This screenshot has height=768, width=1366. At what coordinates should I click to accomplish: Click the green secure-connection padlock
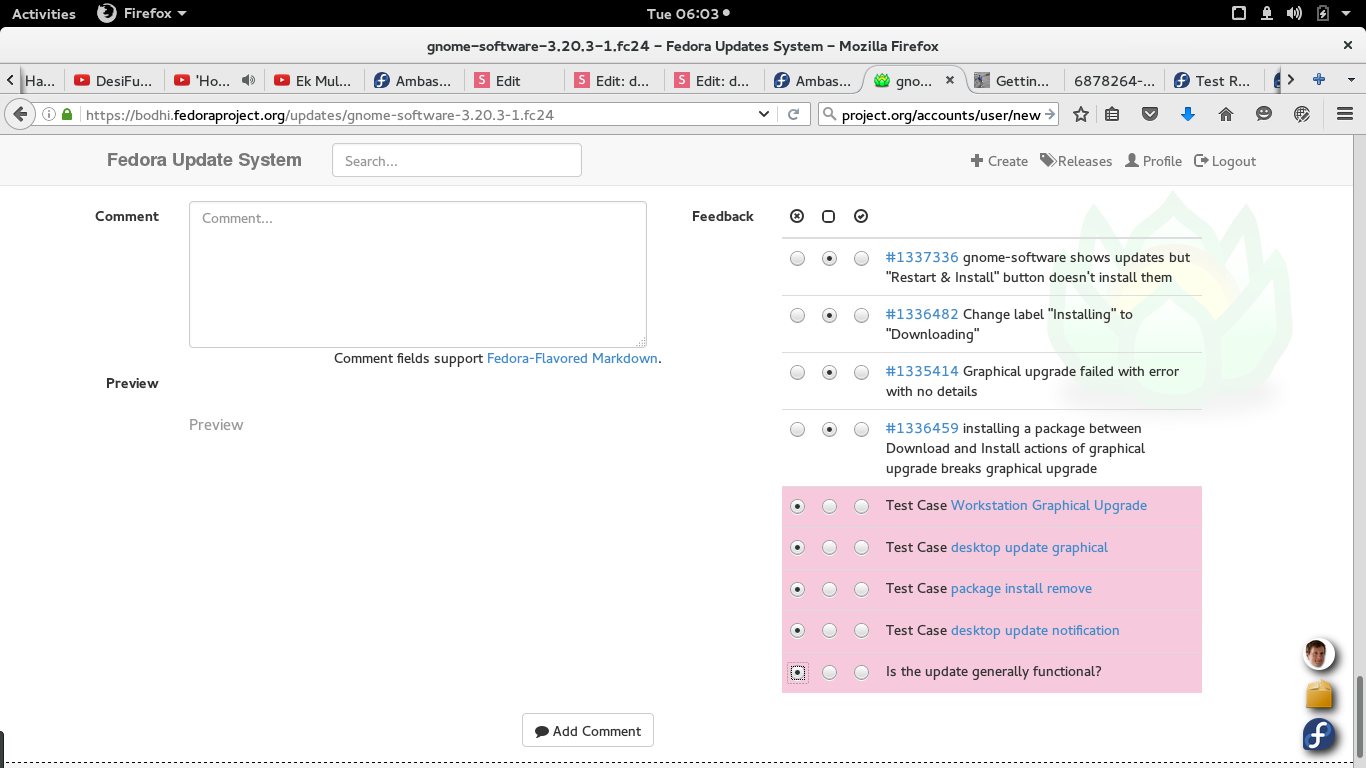(67, 115)
